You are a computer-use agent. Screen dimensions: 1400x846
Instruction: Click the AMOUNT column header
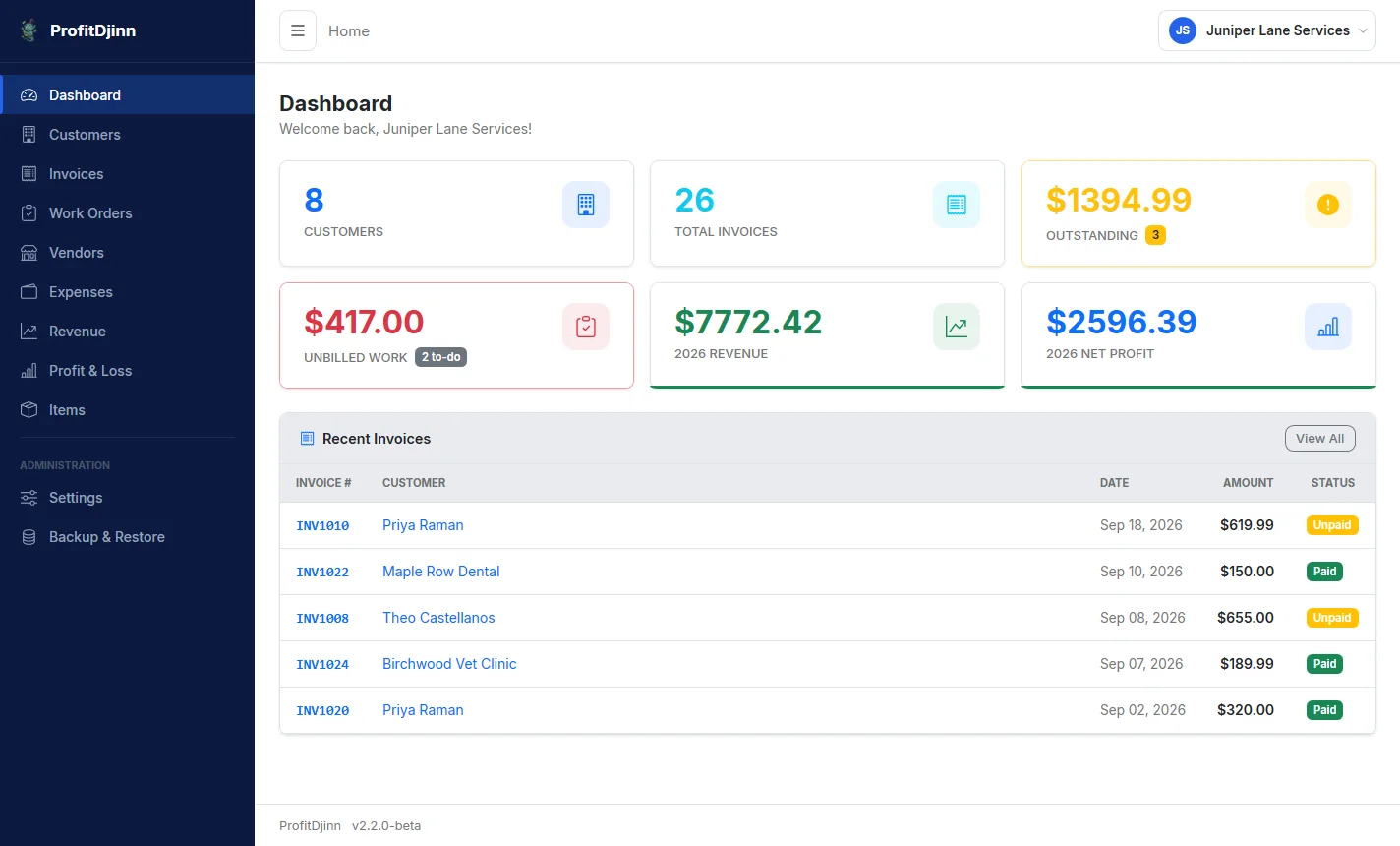click(1248, 483)
